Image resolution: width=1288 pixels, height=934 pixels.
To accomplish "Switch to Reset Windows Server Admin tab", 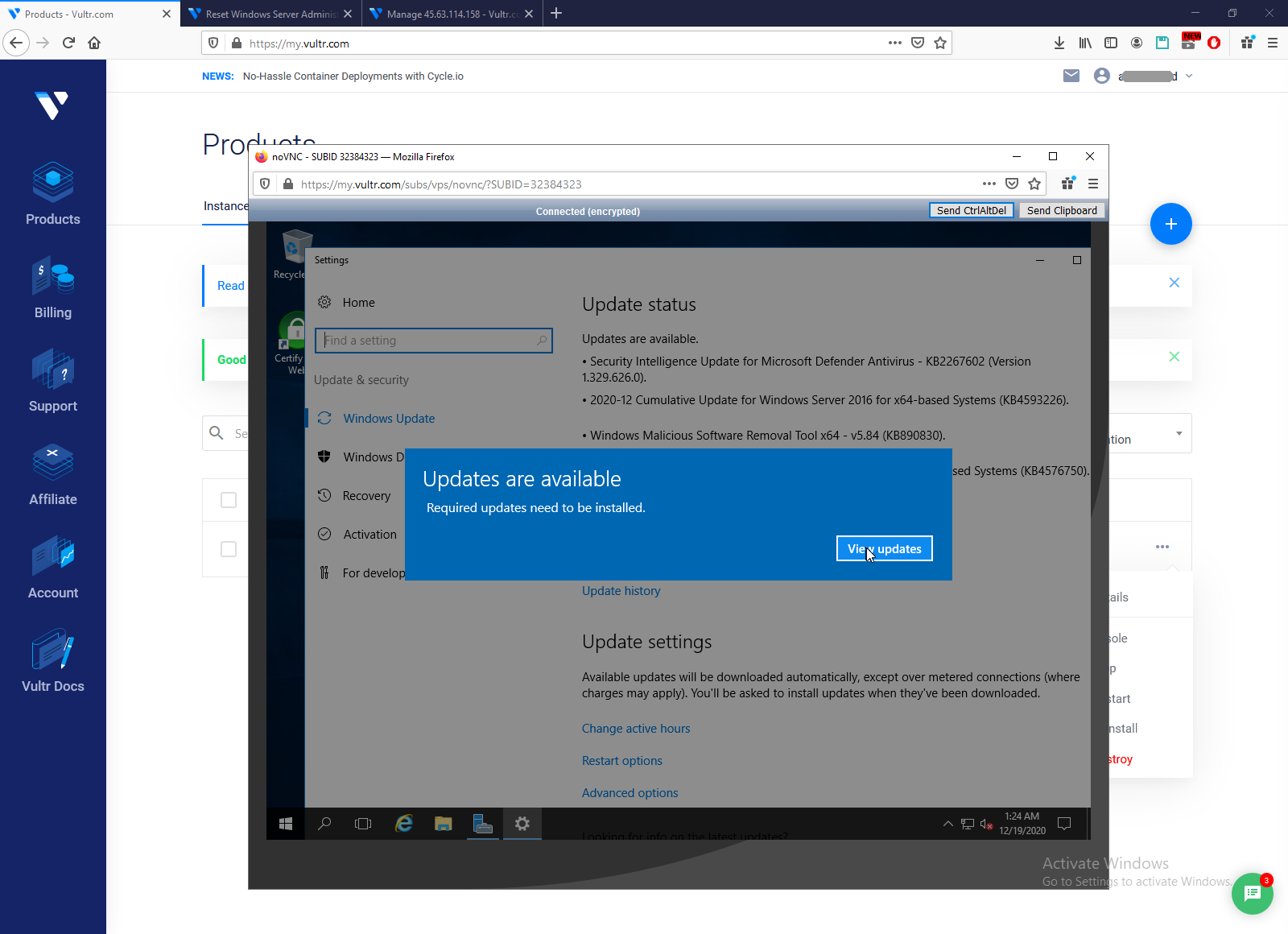I will (271, 14).
